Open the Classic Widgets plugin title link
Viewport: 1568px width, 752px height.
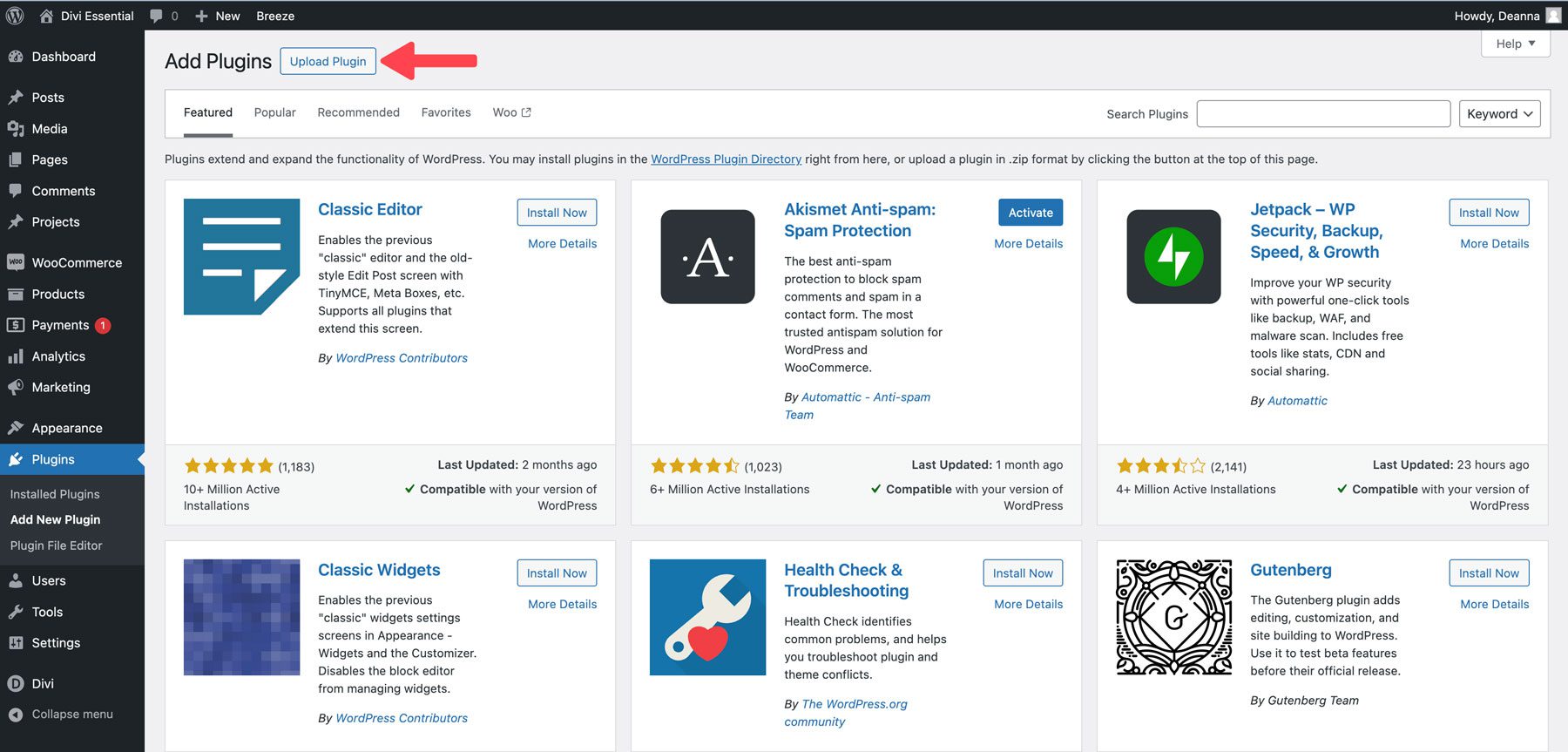pyautogui.click(x=379, y=570)
